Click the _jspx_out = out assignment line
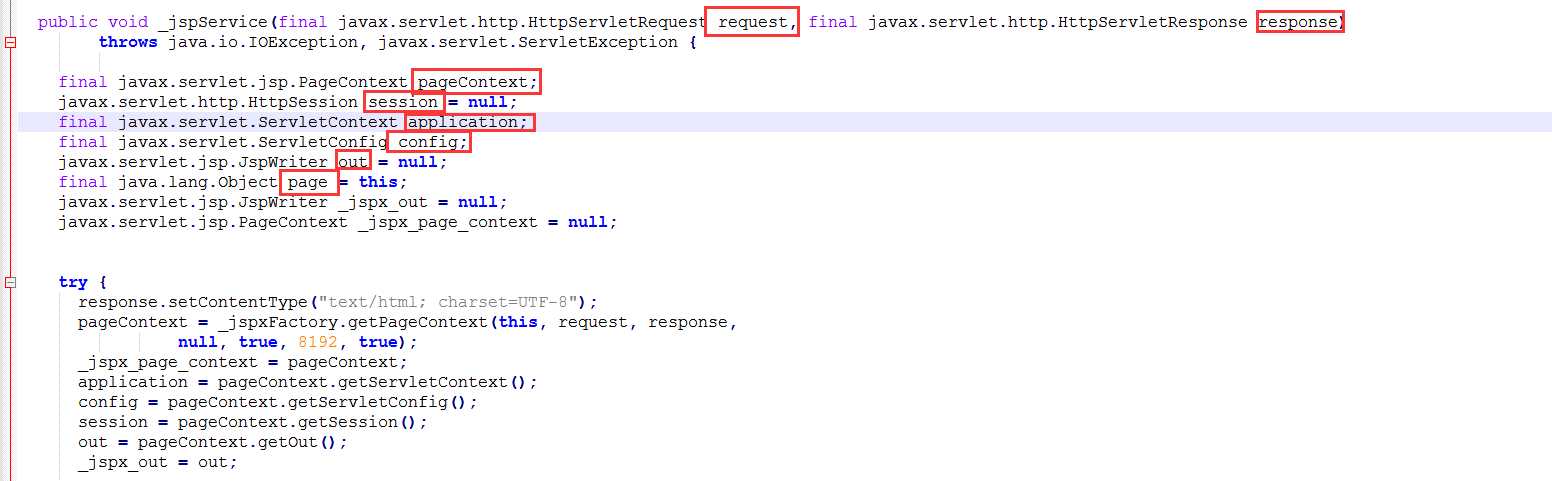Image resolution: width=1552 pixels, height=481 pixels. (x=158, y=462)
